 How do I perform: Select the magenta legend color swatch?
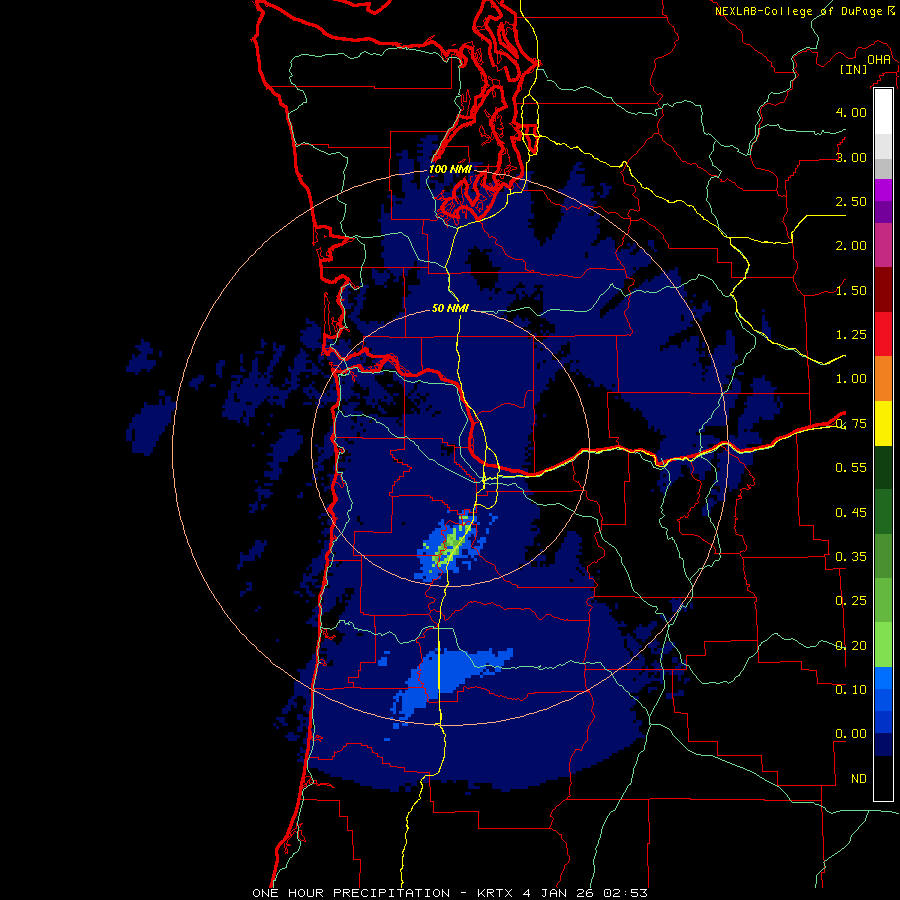click(883, 190)
